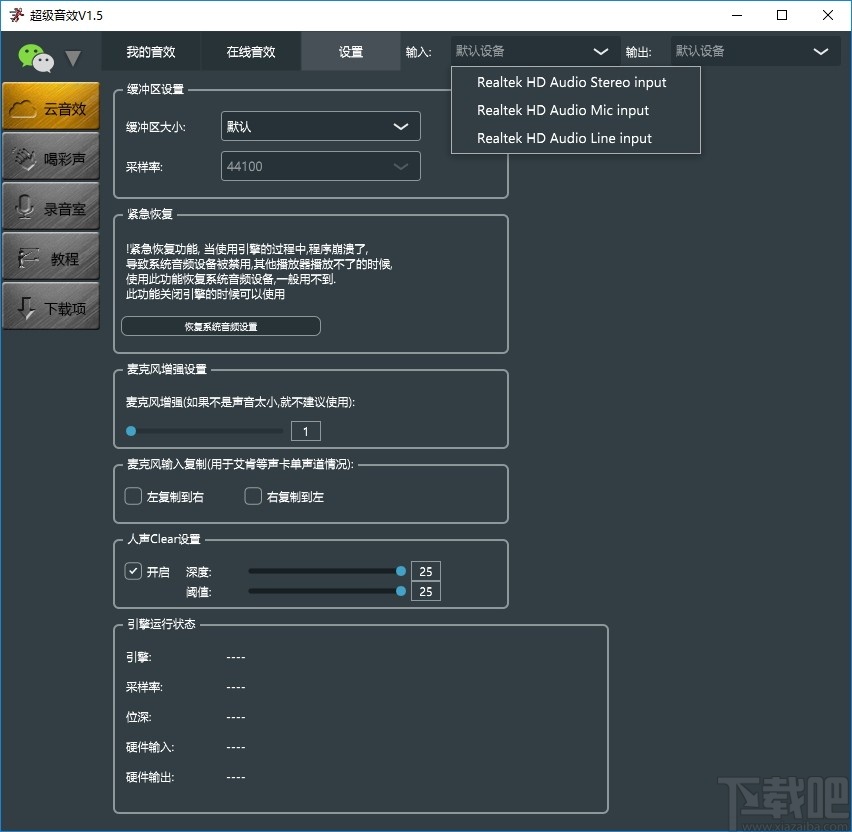Viewport: 852px width, 832px height.
Task: Expand the 采样率 sample rate dropdown
Action: (320, 166)
